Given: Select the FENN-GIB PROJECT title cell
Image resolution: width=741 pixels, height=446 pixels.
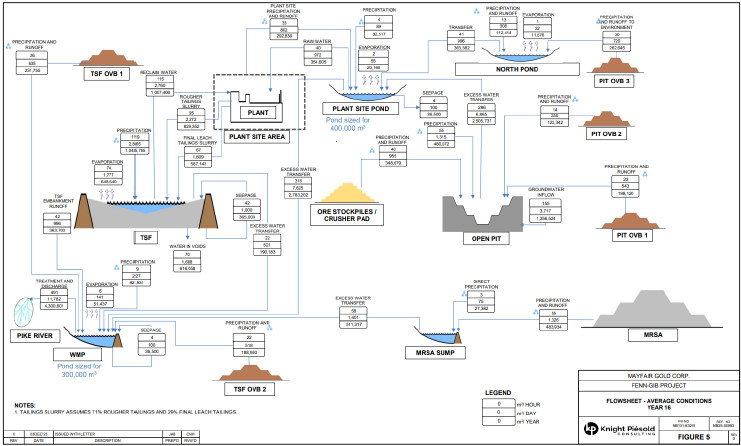Looking at the screenshot, I should [x=658, y=386].
